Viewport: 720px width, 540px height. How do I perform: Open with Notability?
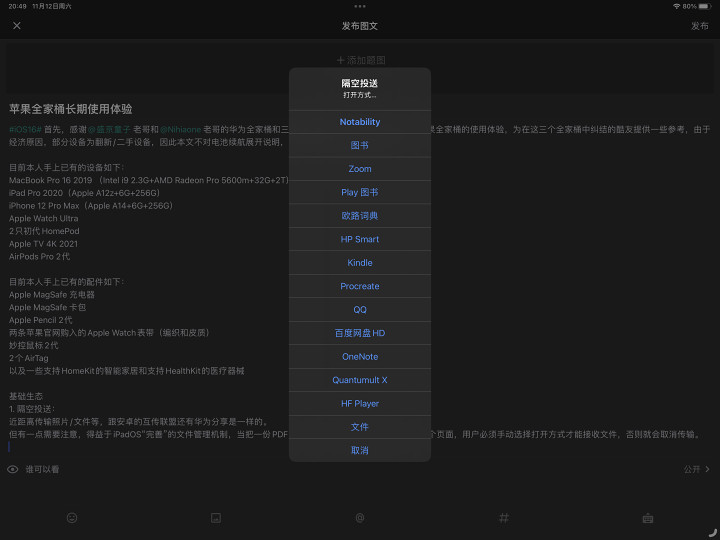(360, 122)
